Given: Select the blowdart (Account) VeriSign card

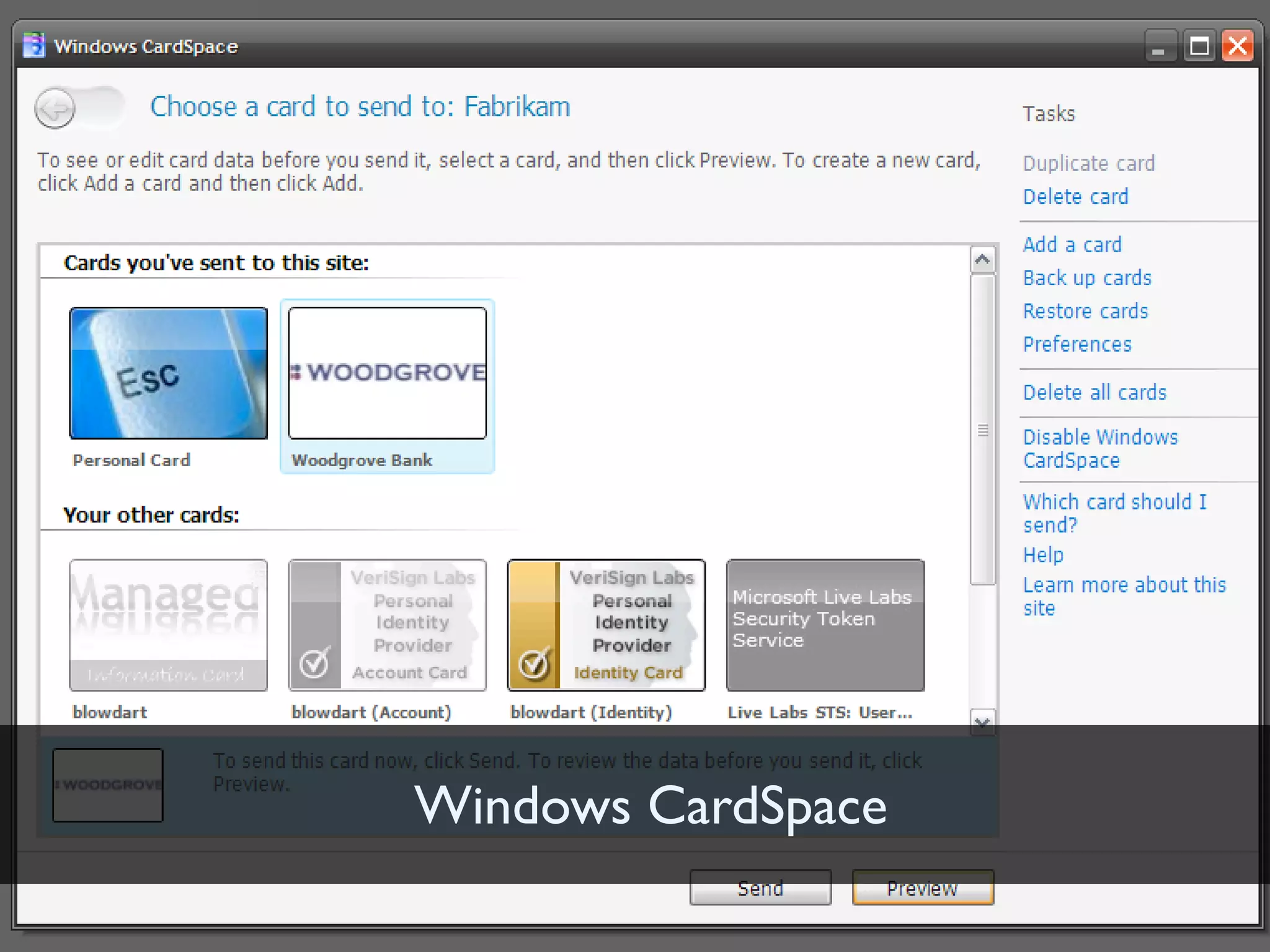Looking at the screenshot, I should (388, 625).
